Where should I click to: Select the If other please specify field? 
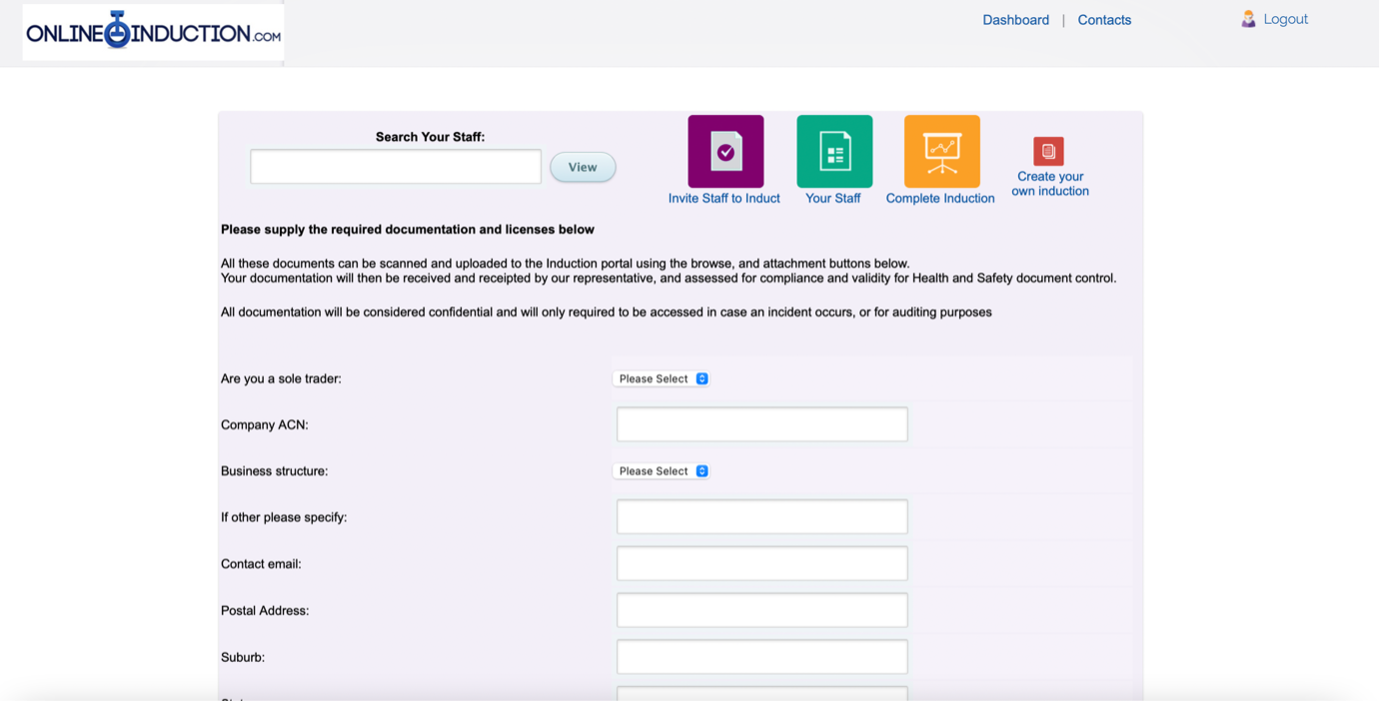pyautogui.click(x=762, y=517)
